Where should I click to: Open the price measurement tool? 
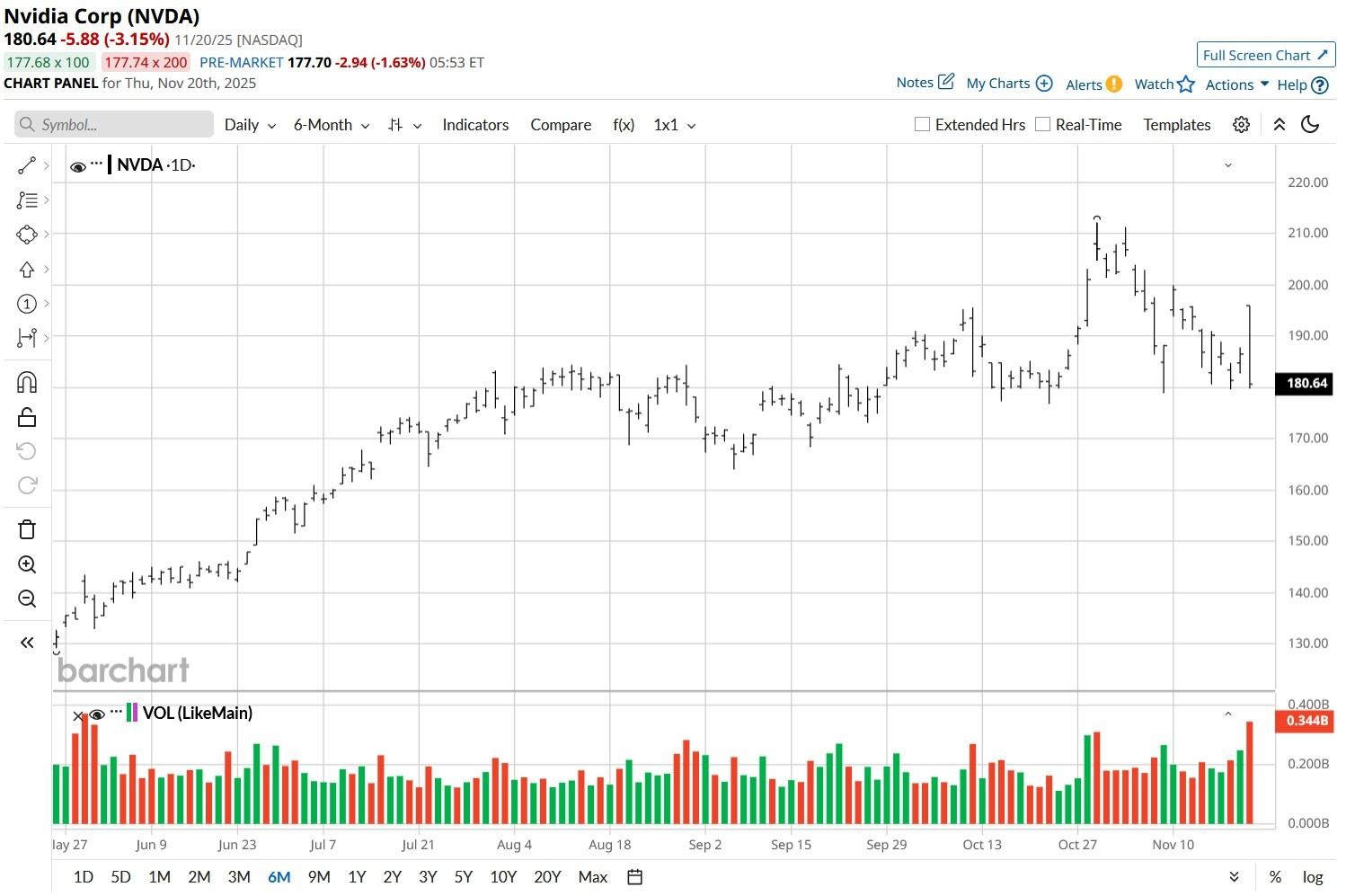click(27, 338)
